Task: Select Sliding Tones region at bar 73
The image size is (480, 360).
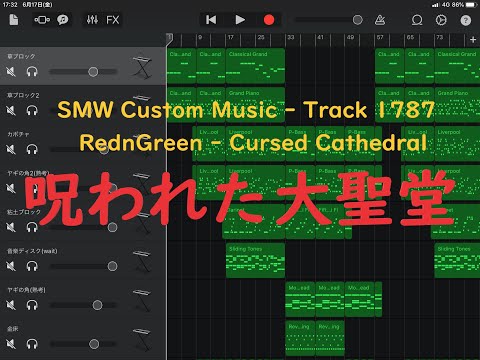Action: point(457,260)
